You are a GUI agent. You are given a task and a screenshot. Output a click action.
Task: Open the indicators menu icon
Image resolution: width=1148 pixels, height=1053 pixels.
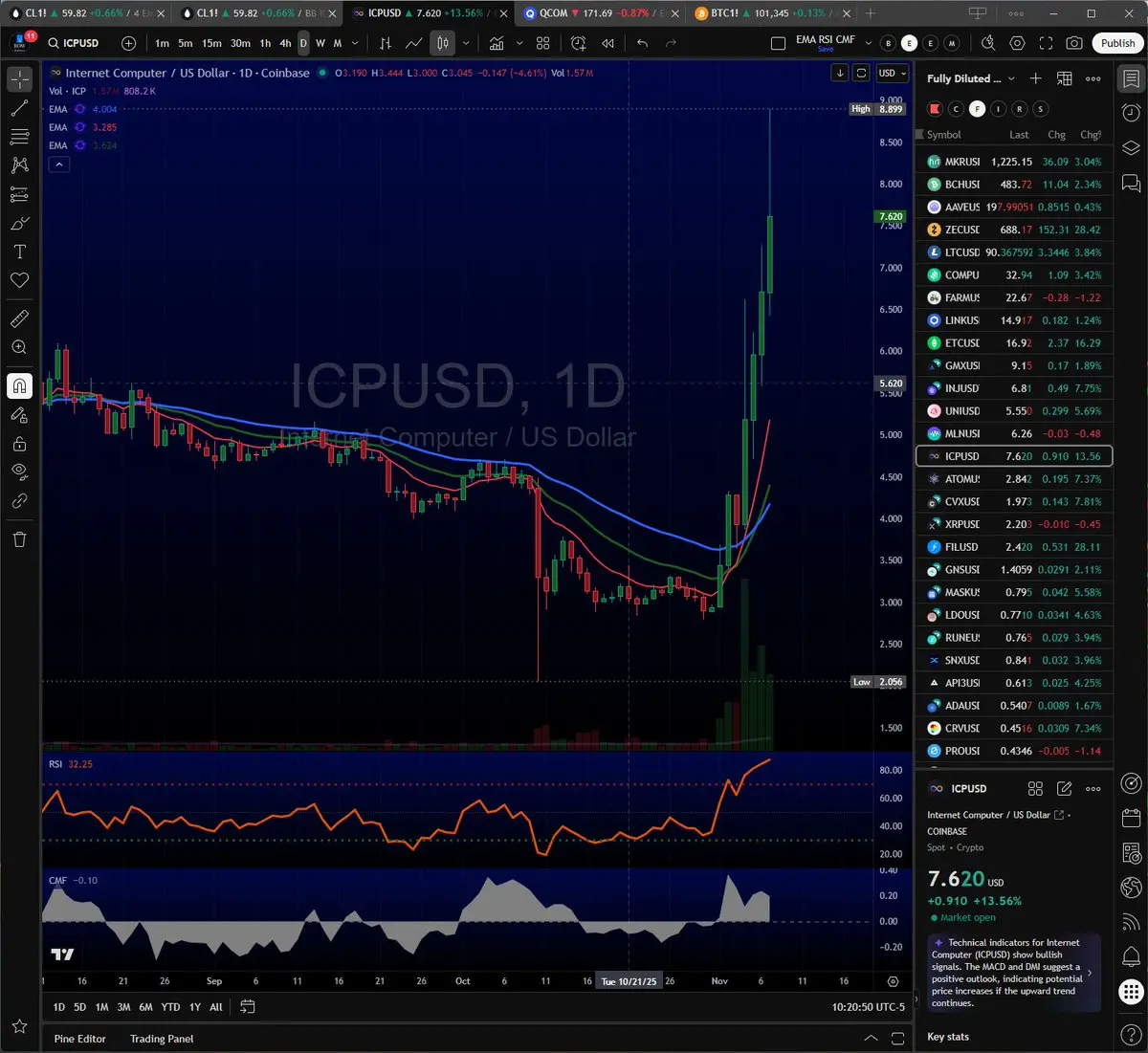coord(497,43)
